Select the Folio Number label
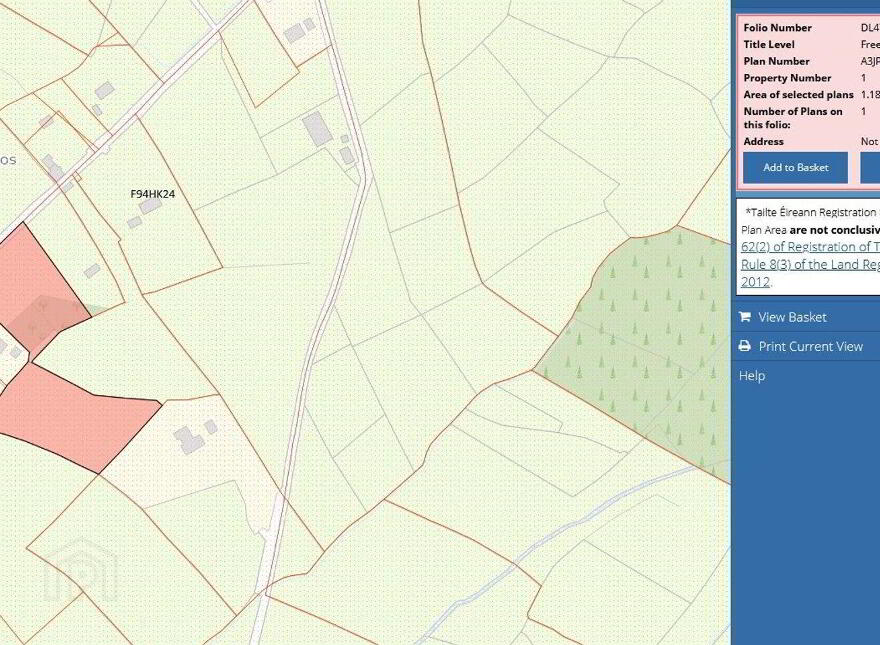 click(x=777, y=28)
